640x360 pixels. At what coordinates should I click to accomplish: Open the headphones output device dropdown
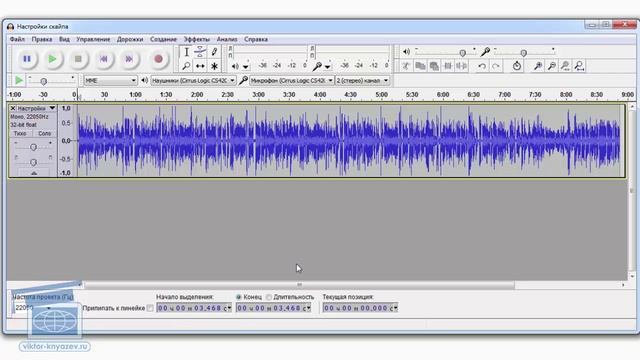pos(193,80)
